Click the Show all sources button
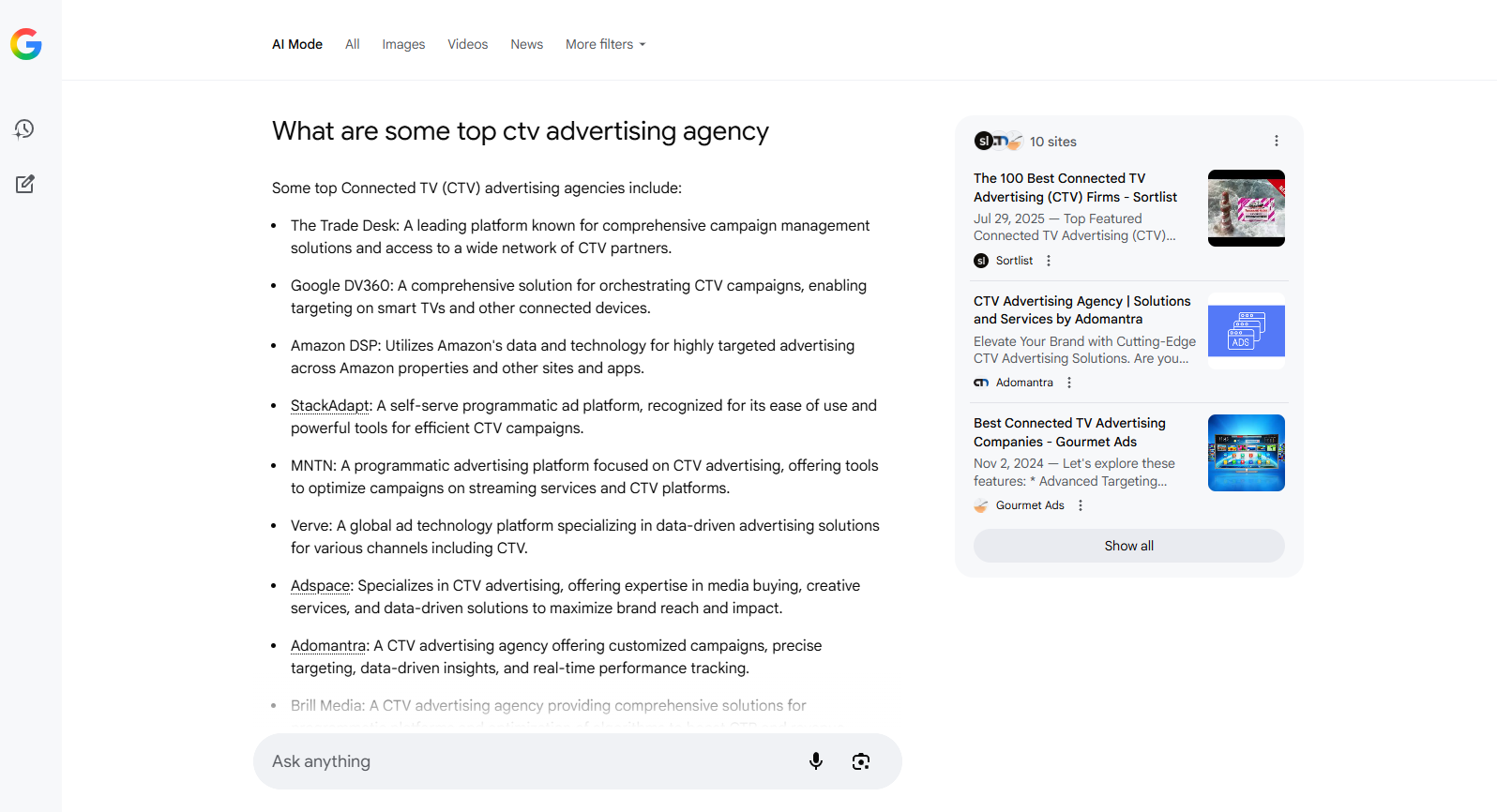The width and height of the screenshot is (1497, 812). (x=1129, y=546)
